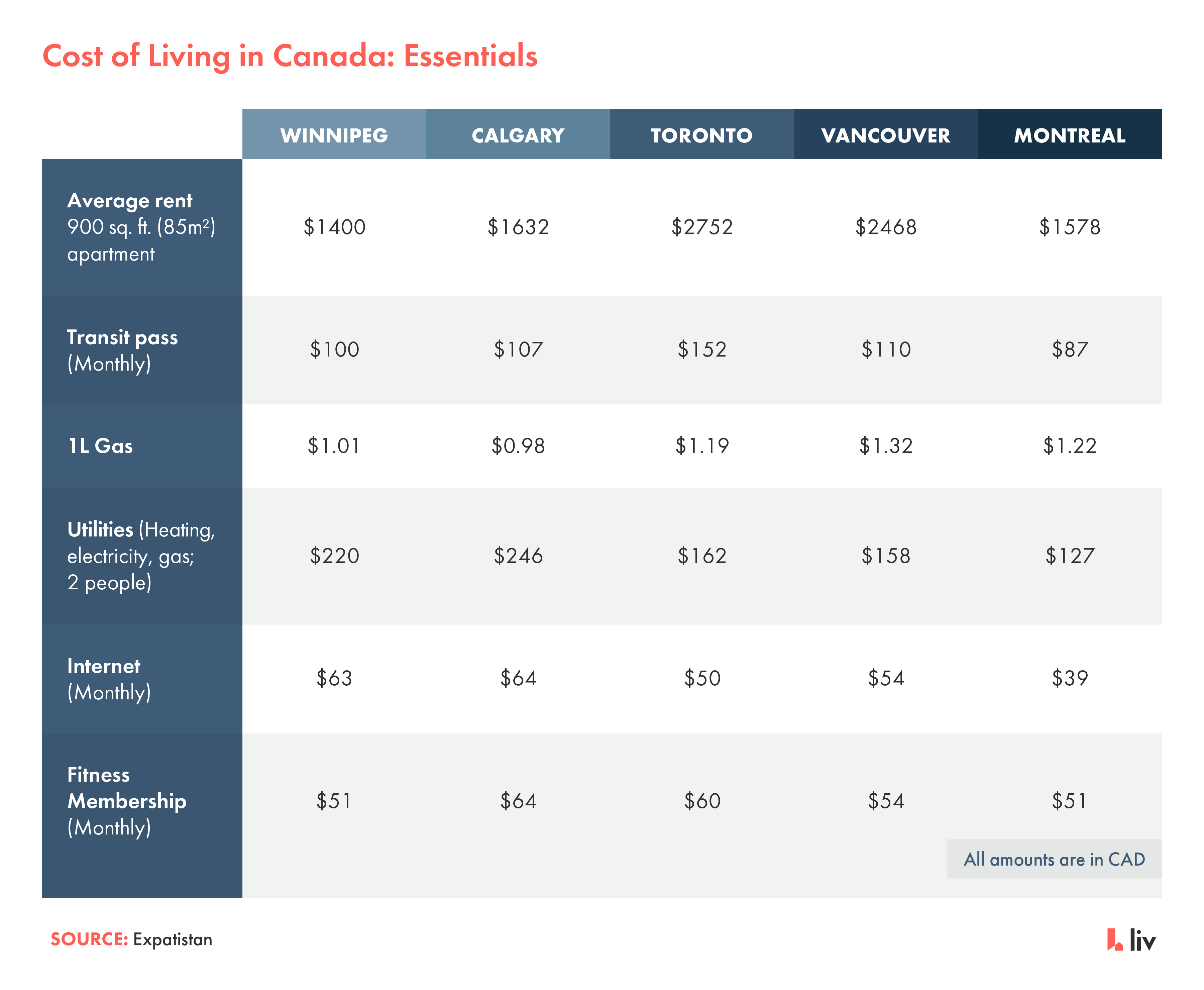
Task: Select Vancouver's gas price $1.32
Action: pos(886,446)
